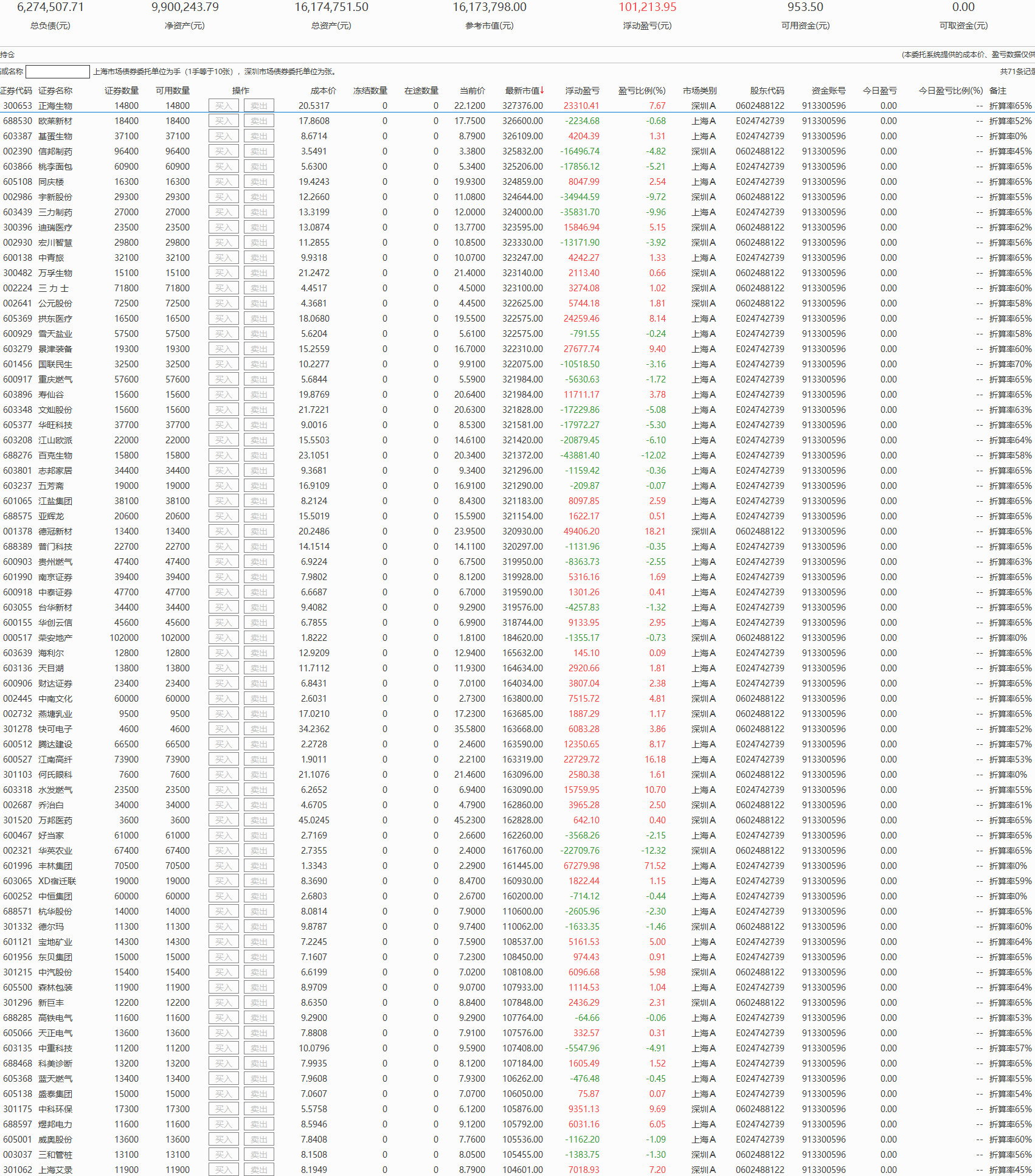Image resolution: width=1035 pixels, height=1176 pixels.
Task: Click the security name filter input box
Action: coord(58,72)
